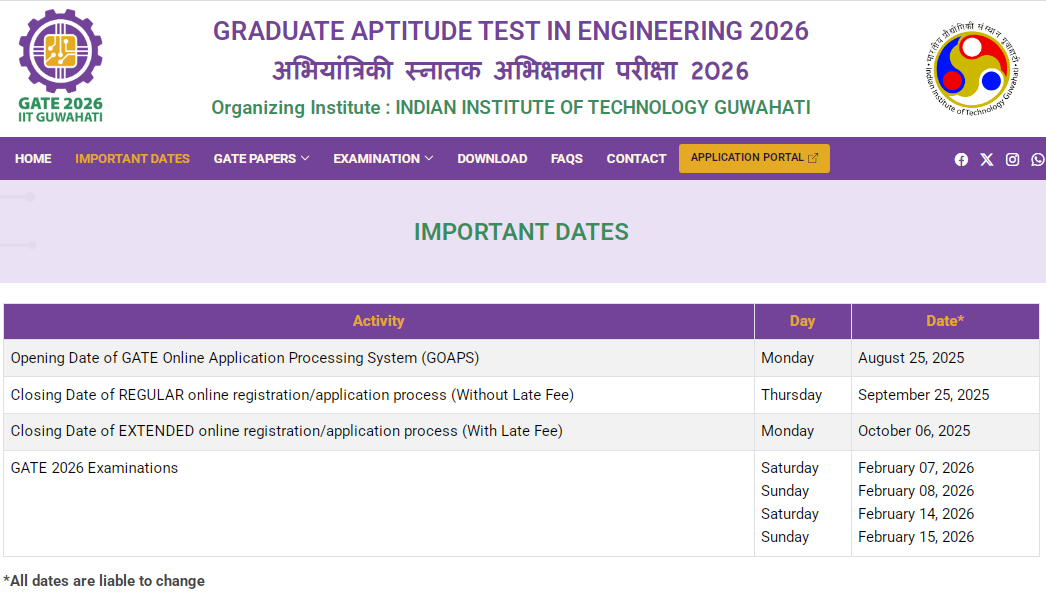Click the August 25, 2025 date cell
Screen dimensions: 1046x592
[x=911, y=357]
